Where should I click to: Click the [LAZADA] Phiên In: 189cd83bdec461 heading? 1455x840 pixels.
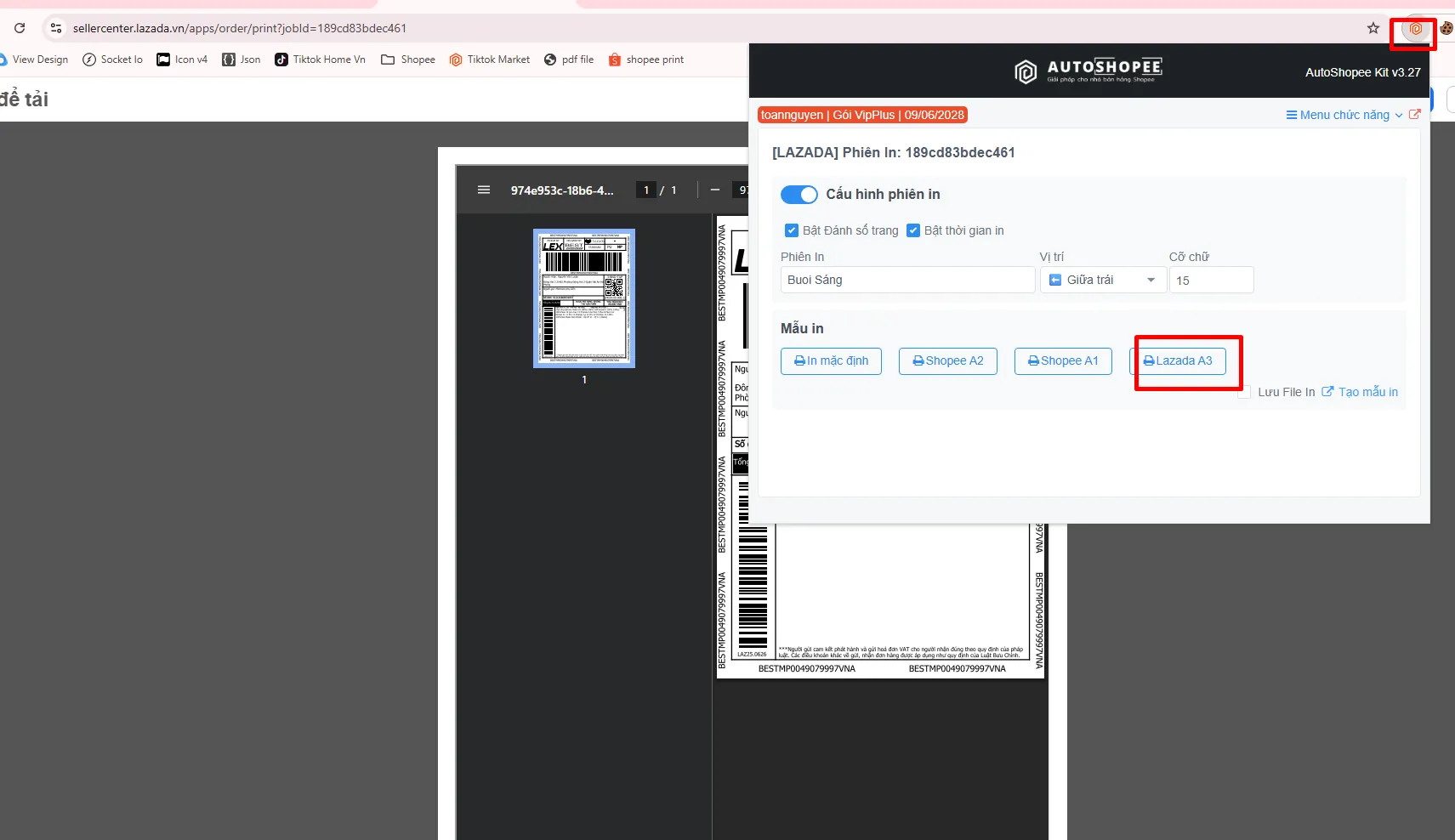point(894,152)
